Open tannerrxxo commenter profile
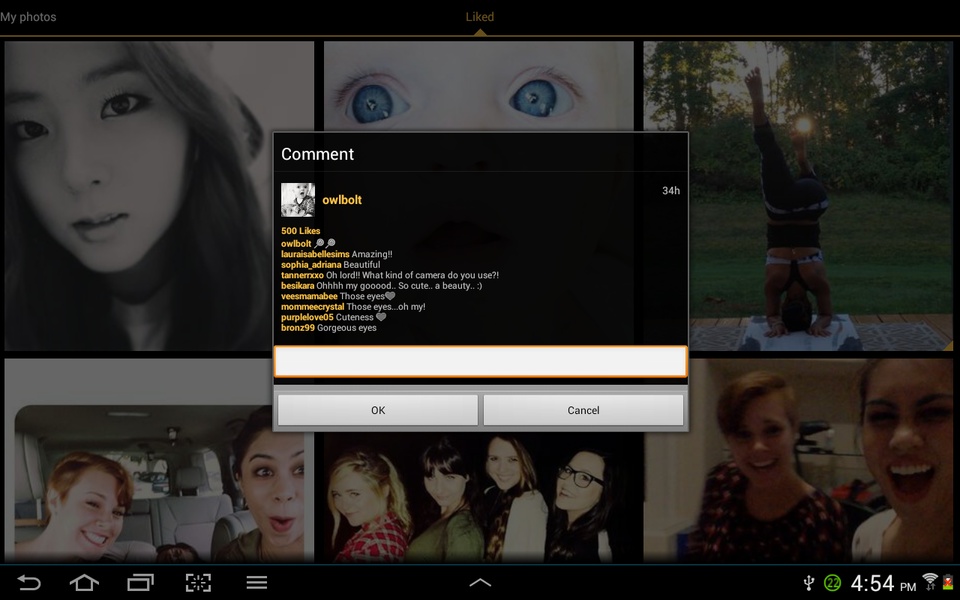 click(x=302, y=275)
